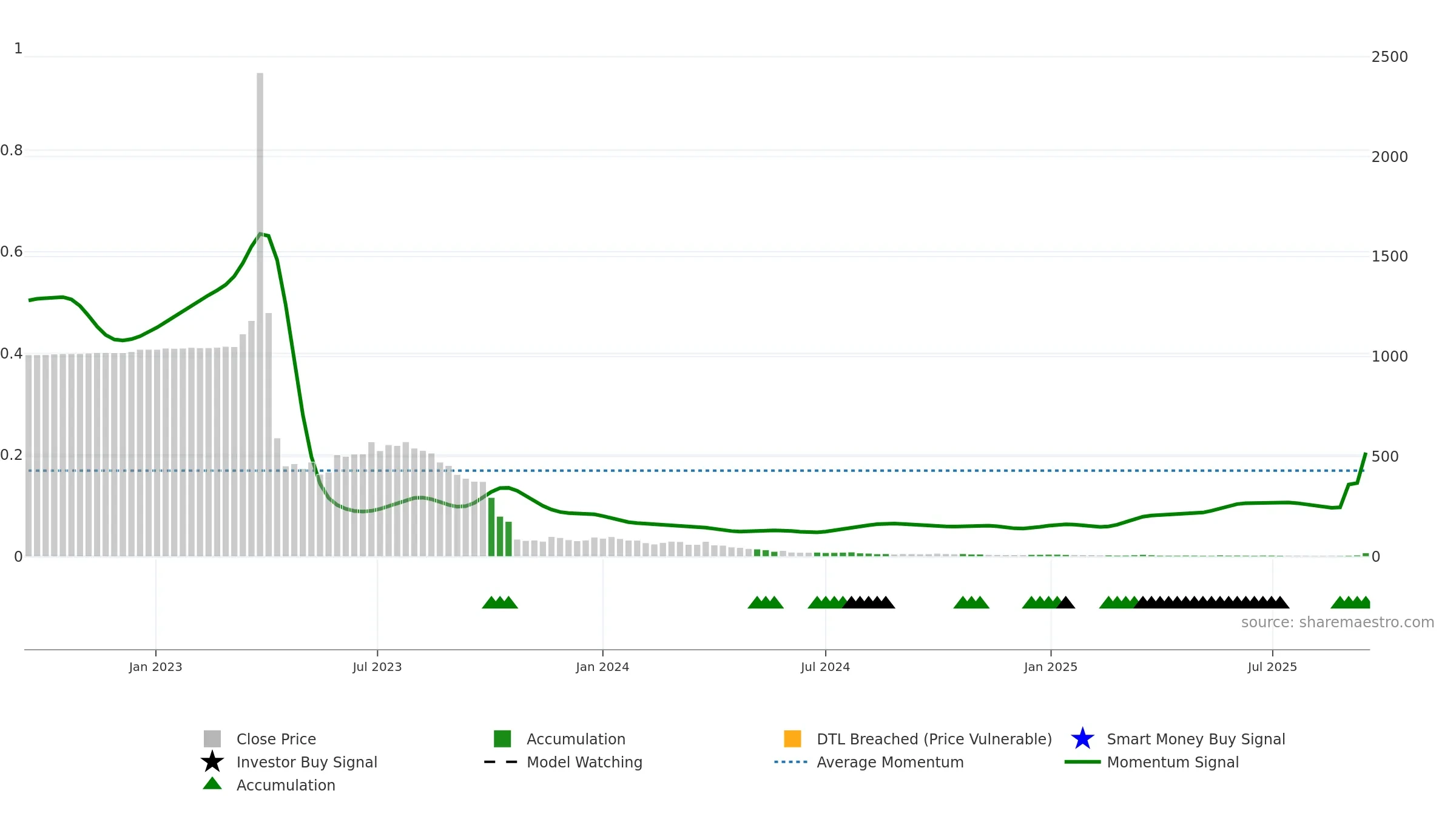Click the Jul 2025 axis label
Viewport: 1456px width, 819px height.
point(1272,667)
